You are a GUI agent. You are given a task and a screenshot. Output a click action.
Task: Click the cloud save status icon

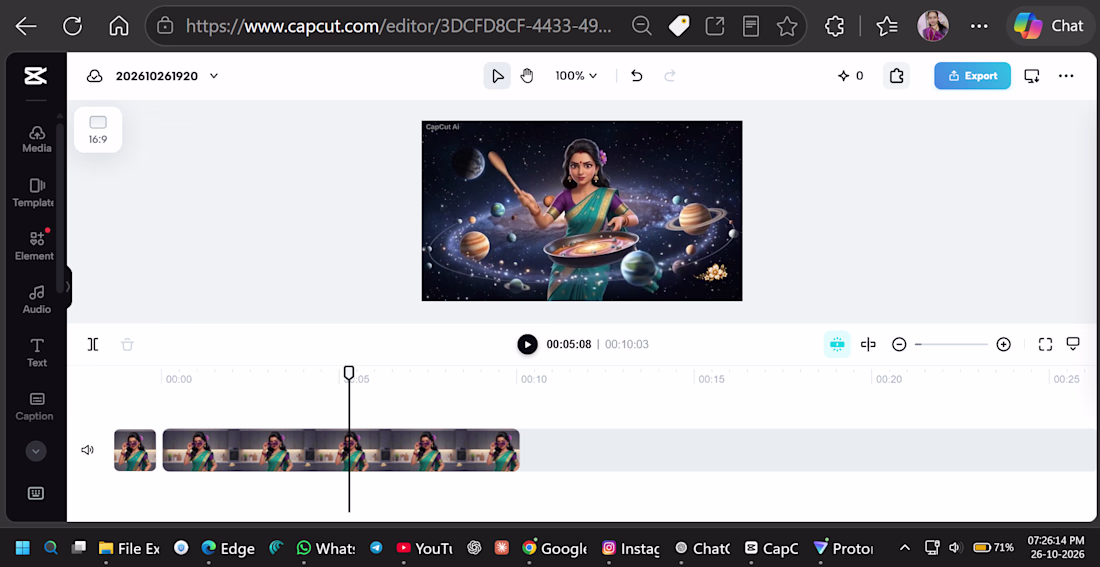tap(95, 76)
